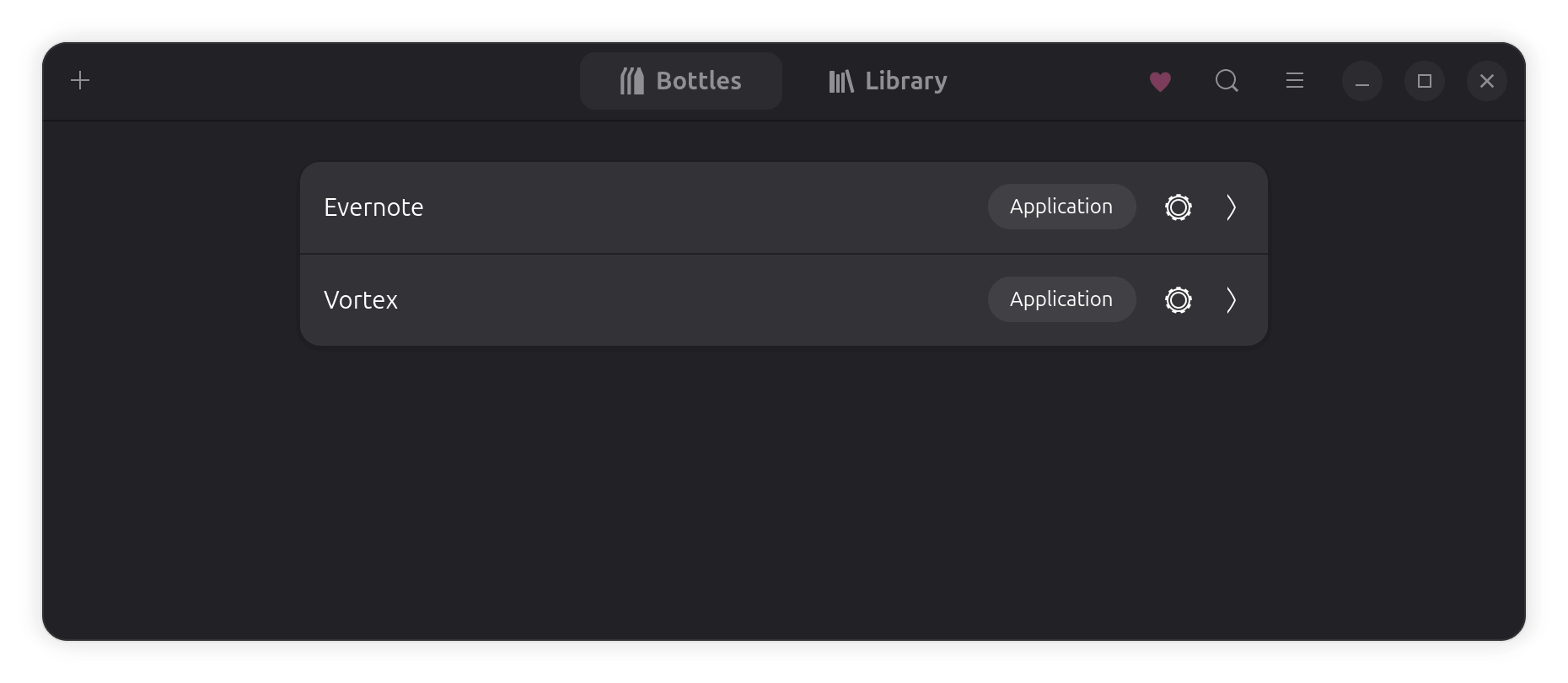Minimize the Bottles window
Image resolution: width=1568 pixels, height=683 pixels.
1361,81
